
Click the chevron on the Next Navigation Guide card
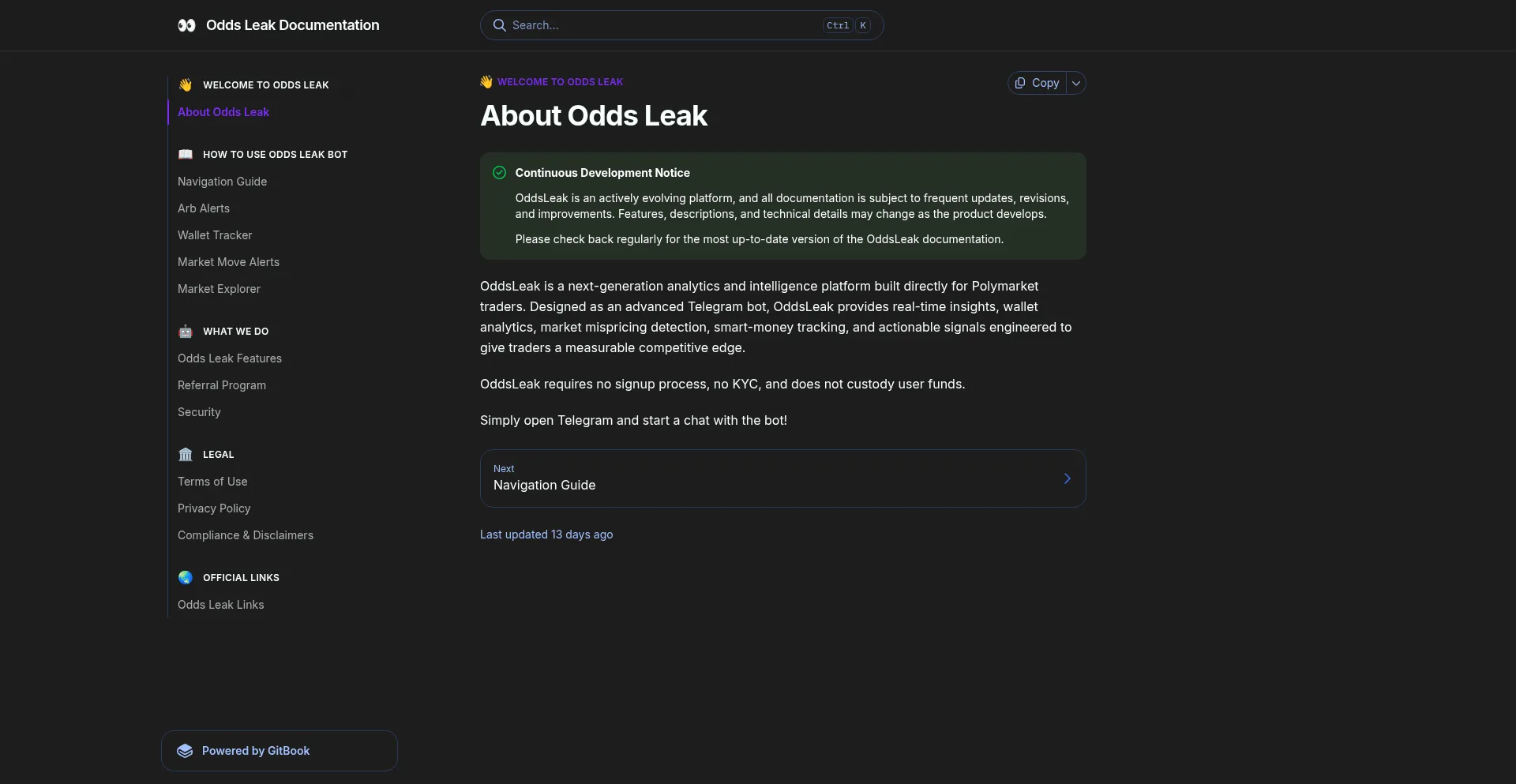[x=1067, y=478]
